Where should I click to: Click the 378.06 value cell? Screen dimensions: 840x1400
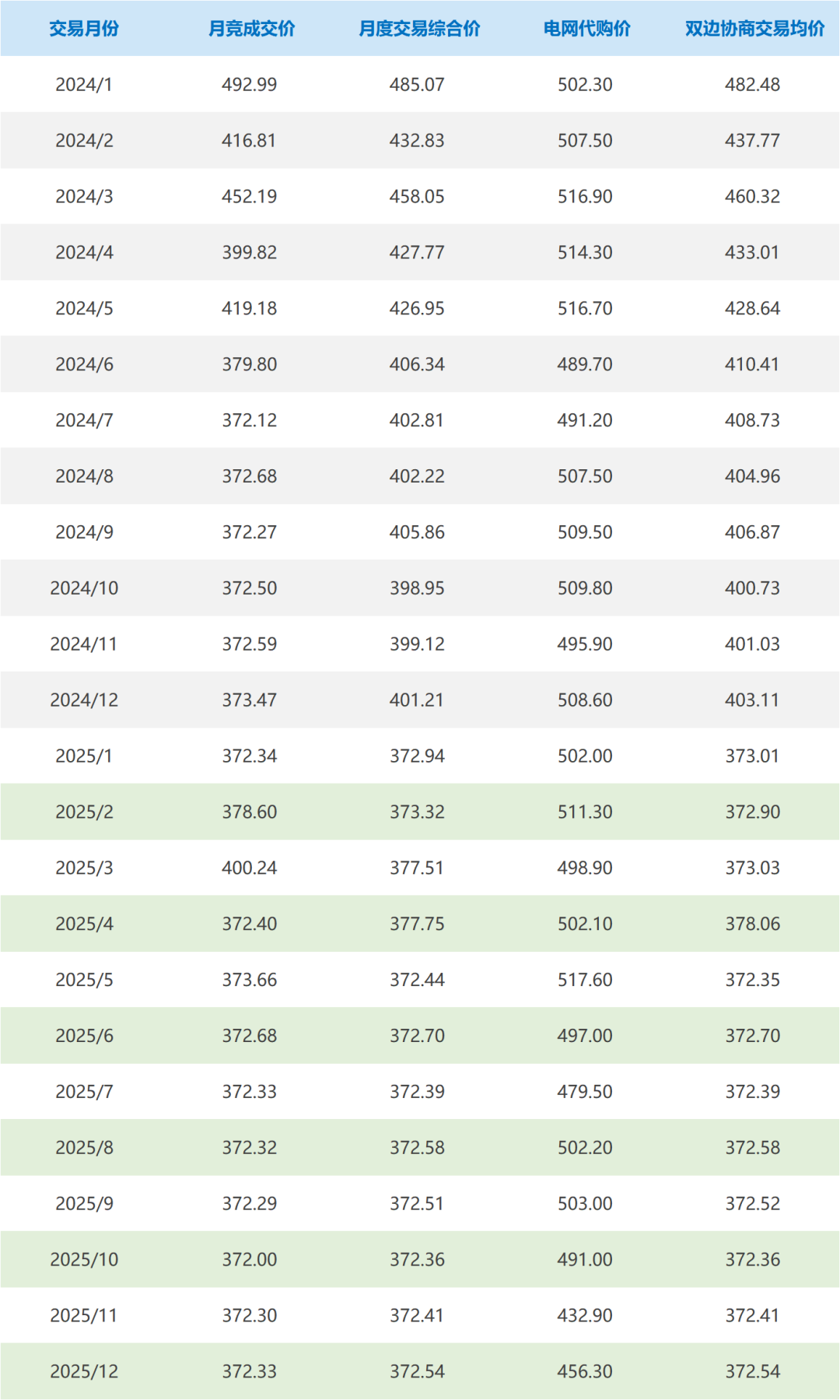(x=752, y=924)
